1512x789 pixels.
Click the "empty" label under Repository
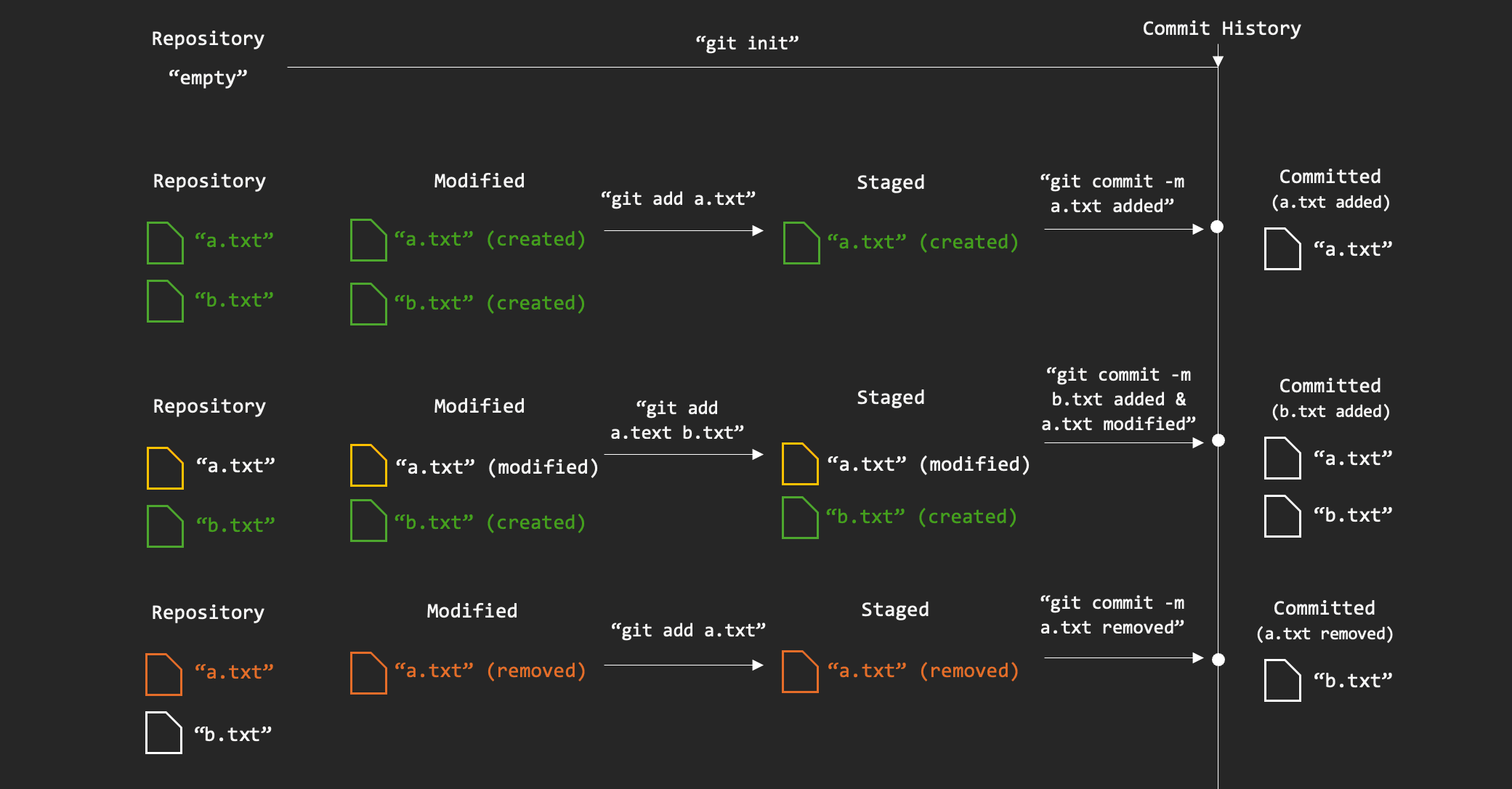tap(208, 78)
